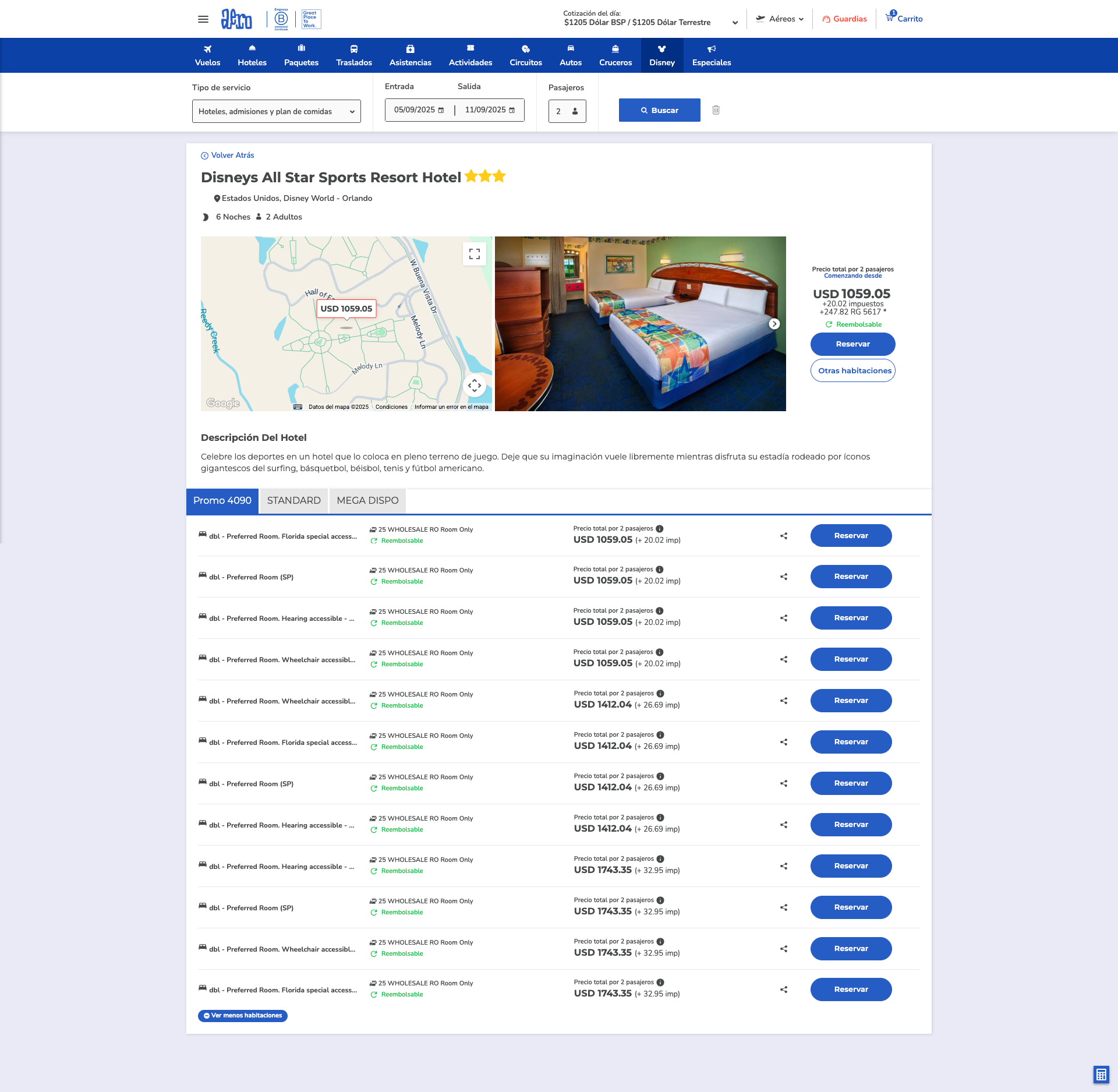Click info icon on last Florida special row
Image resolution: width=1118 pixels, height=1092 pixels.
click(x=660, y=983)
